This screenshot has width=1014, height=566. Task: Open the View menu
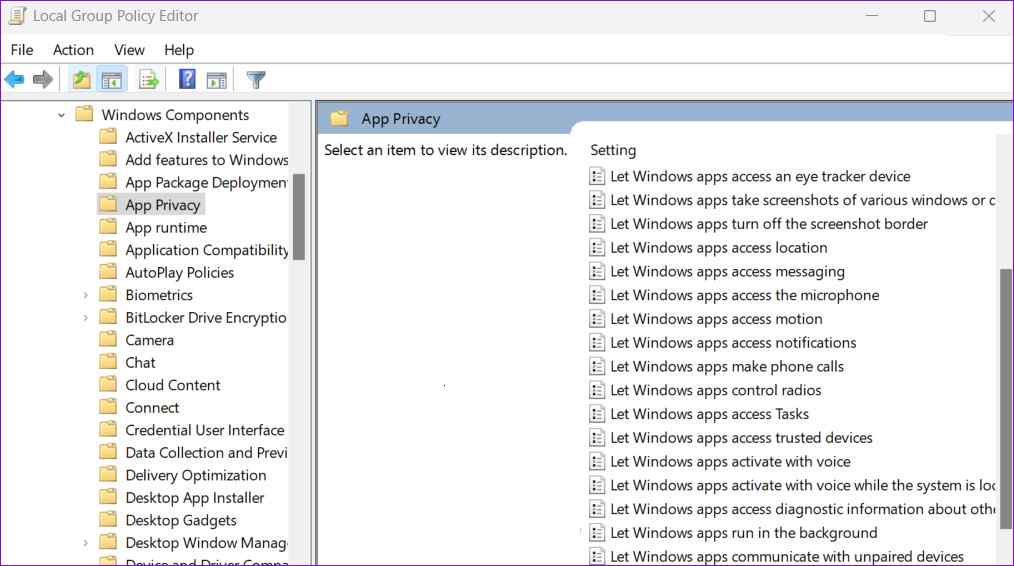(x=129, y=50)
